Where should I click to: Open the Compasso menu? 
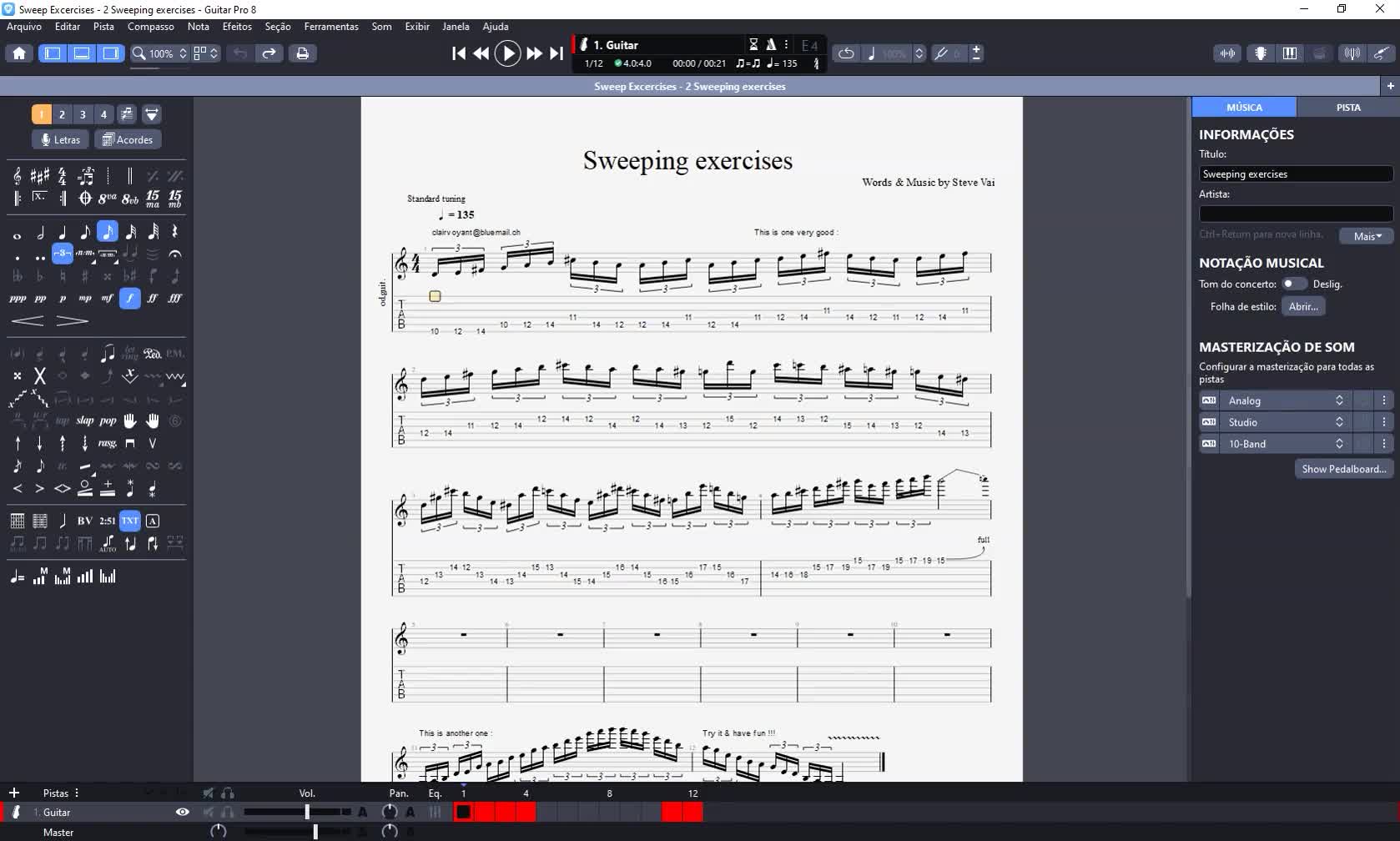[151, 27]
